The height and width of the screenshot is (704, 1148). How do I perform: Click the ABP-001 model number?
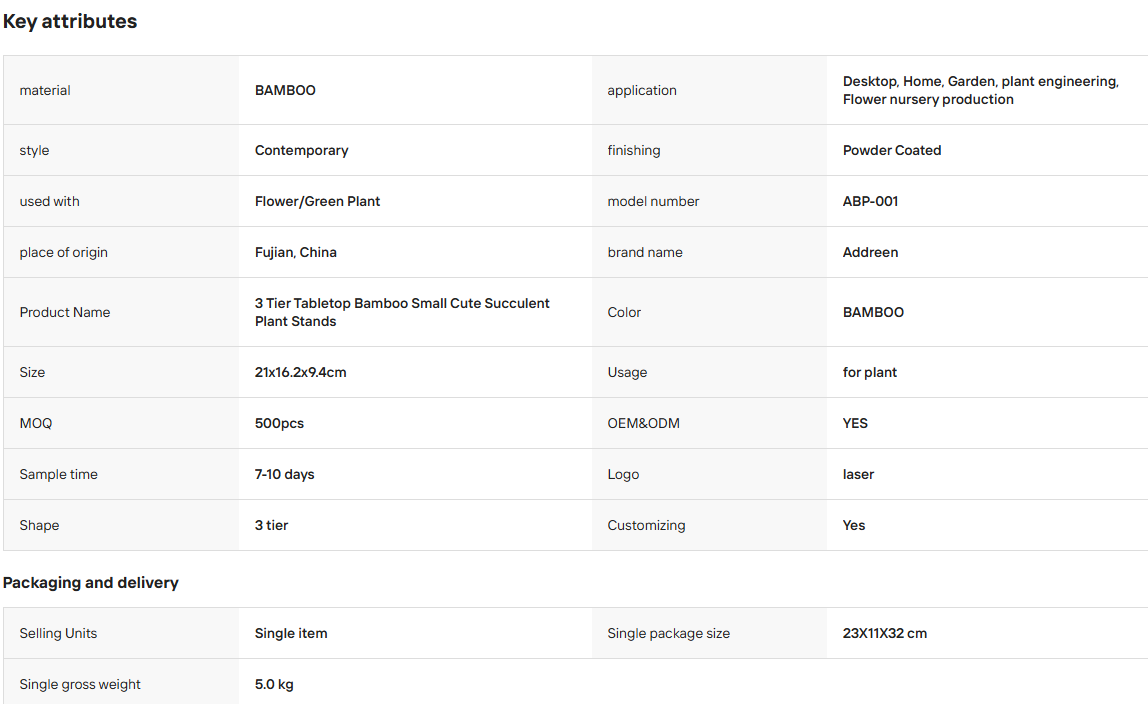[870, 201]
